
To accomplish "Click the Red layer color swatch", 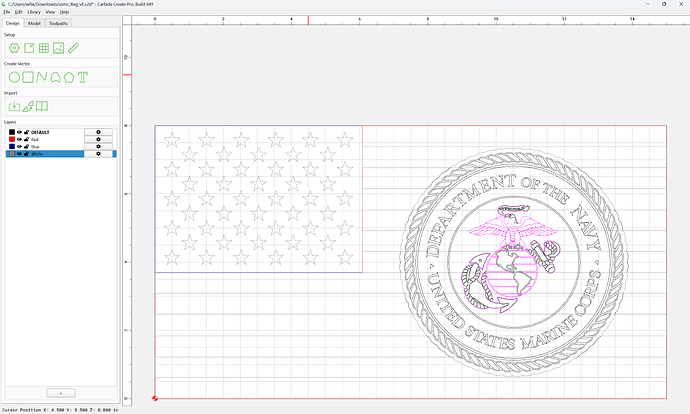I will pos(12,139).
